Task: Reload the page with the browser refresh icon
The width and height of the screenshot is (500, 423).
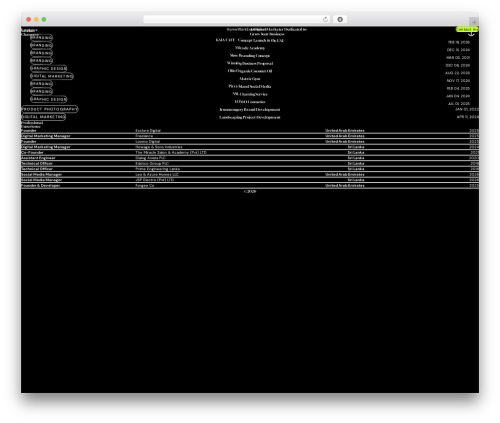Action: [325, 19]
